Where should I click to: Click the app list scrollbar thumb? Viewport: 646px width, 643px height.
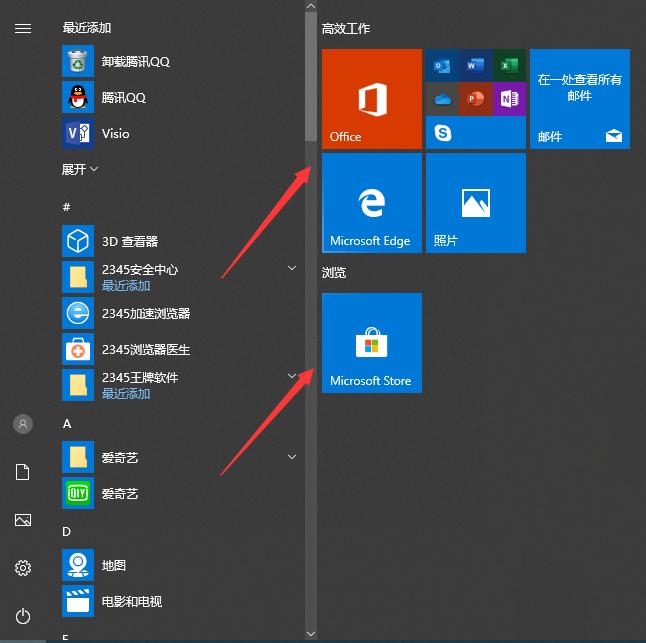311,76
